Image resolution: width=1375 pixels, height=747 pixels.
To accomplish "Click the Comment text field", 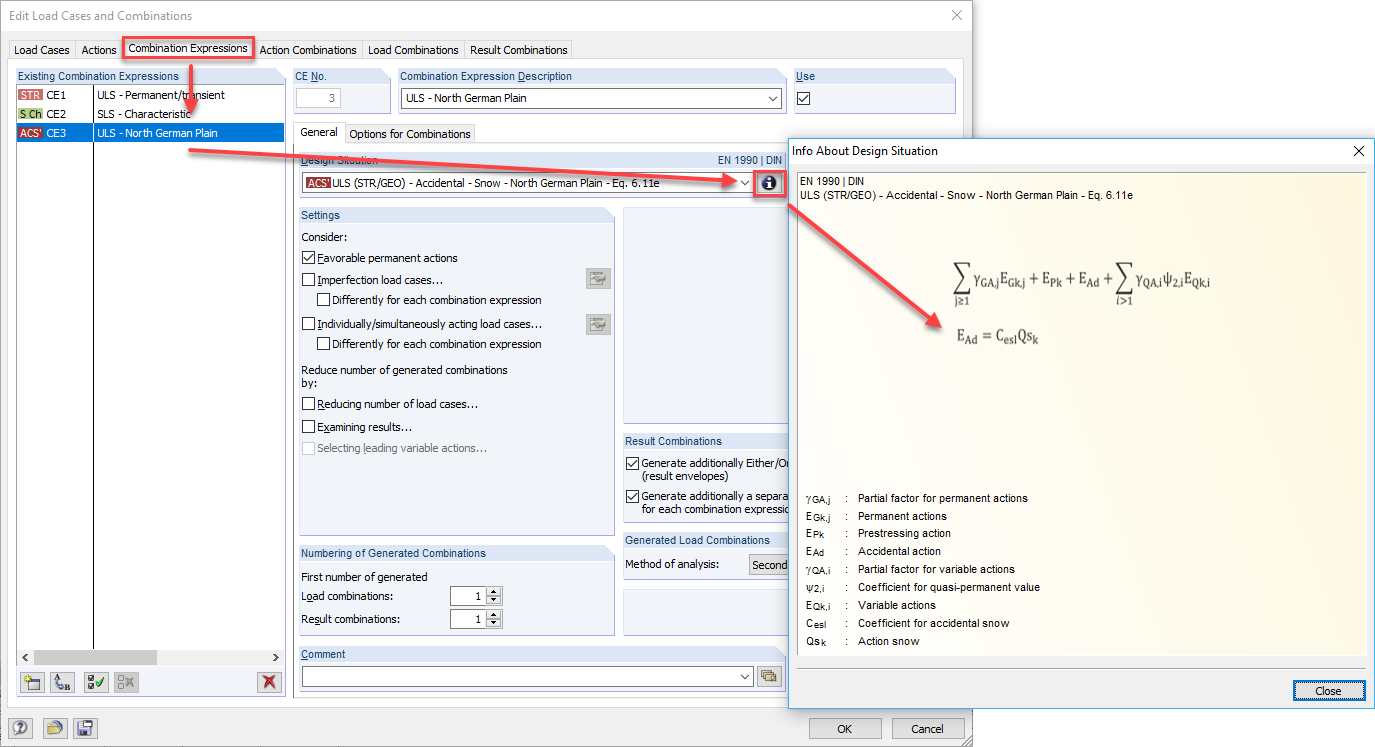I will click(x=519, y=677).
